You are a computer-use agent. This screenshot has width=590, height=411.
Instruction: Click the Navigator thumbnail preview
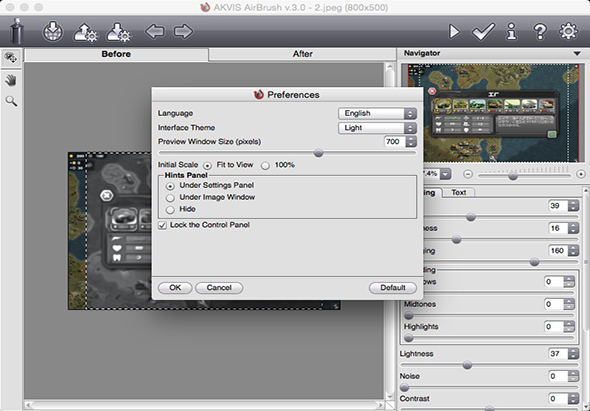pyautogui.click(x=494, y=113)
